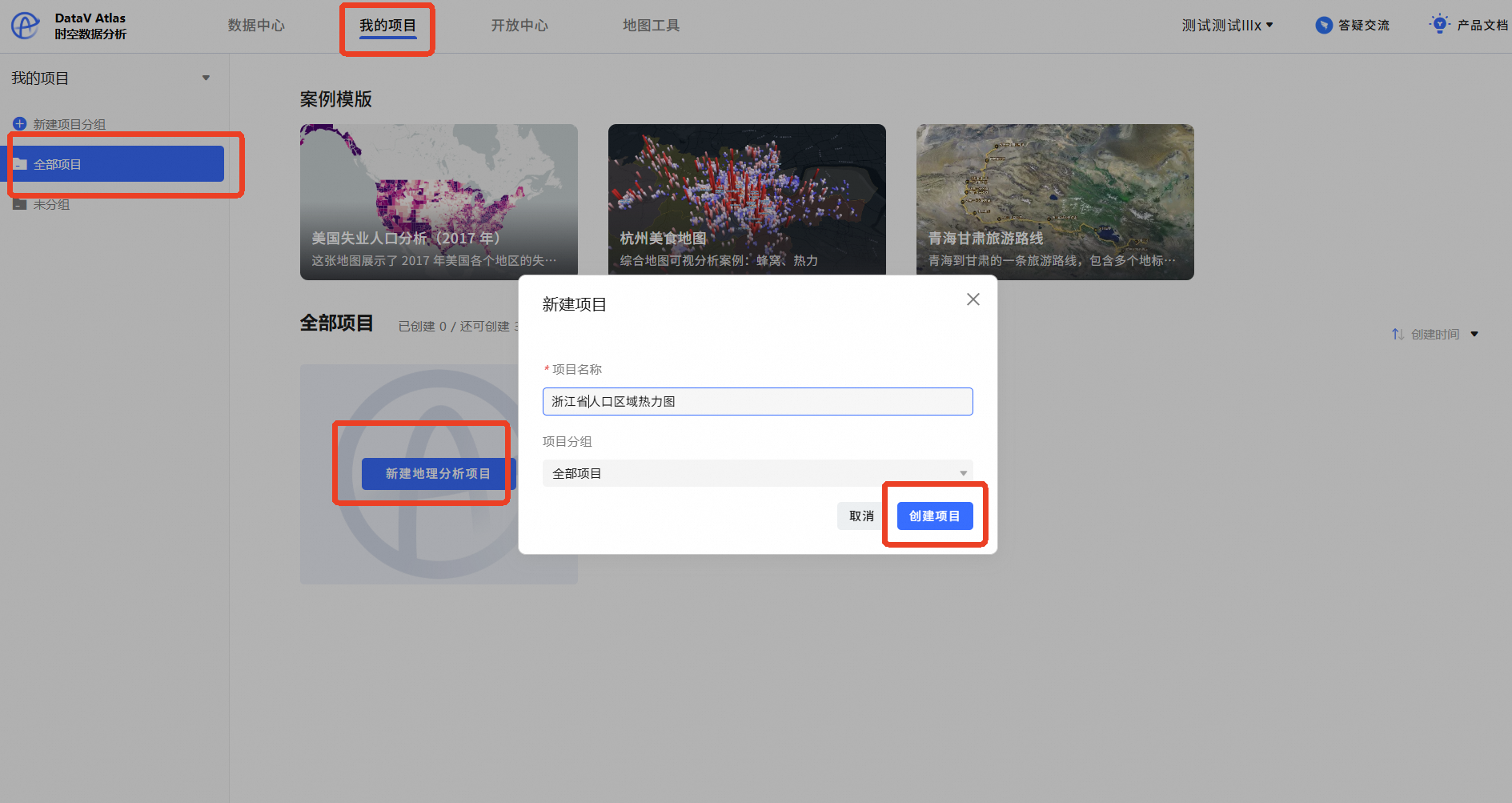Go to the 地图工具 tab
The width and height of the screenshot is (1512, 803).
(x=651, y=26)
